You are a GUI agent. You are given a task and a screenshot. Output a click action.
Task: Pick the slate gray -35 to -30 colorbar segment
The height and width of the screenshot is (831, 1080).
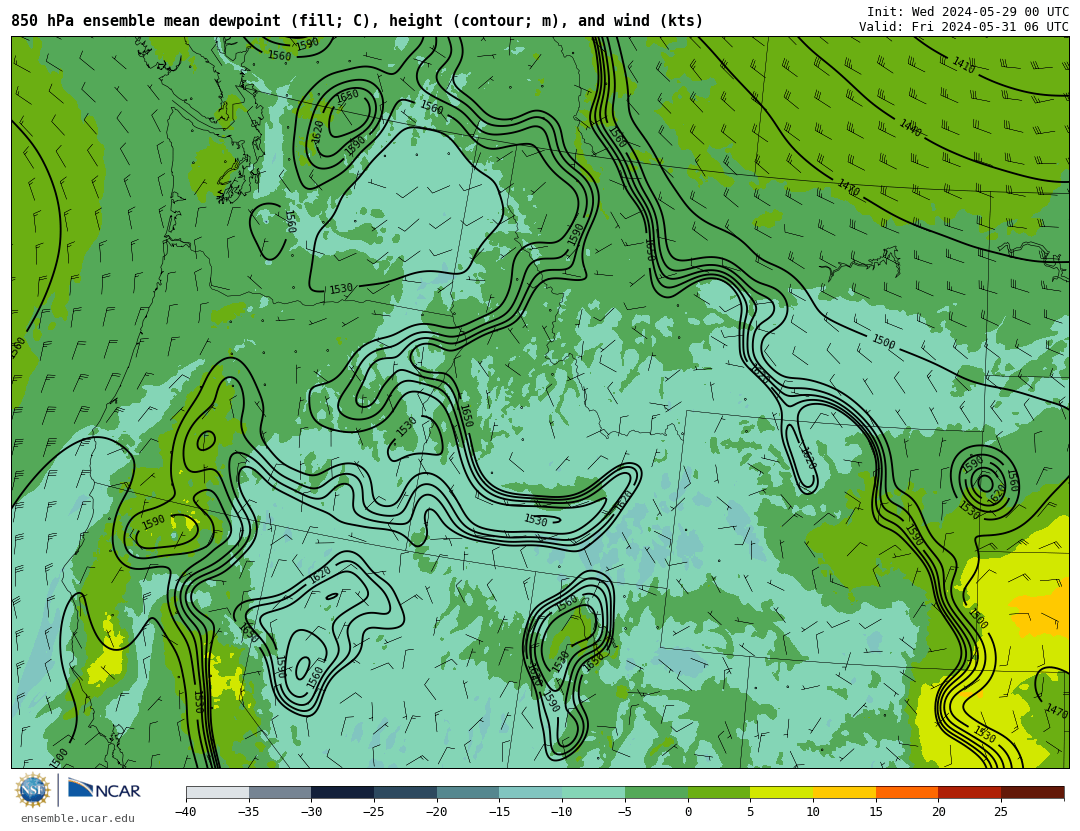pyautogui.click(x=280, y=793)
